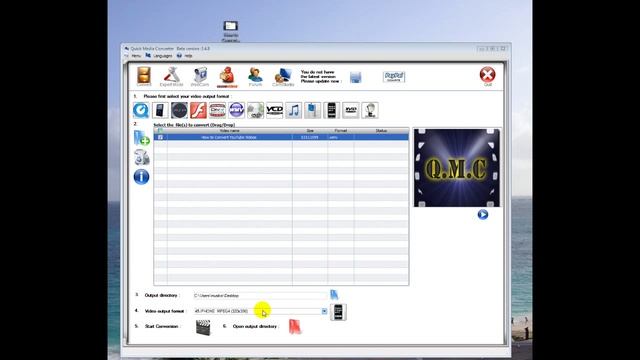Open the Forum icon
Image resolution: width=640 pixels, height=360 pixels.
tap(256, 76)
